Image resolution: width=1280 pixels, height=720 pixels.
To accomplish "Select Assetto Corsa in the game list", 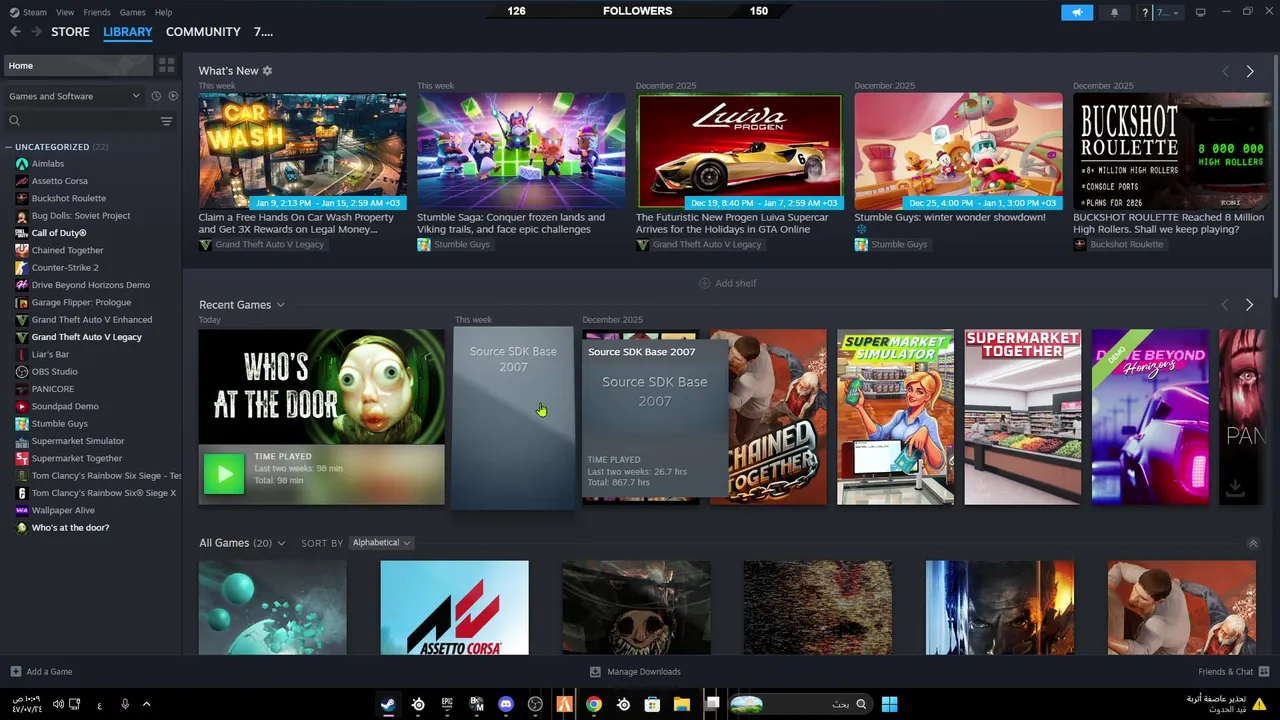I will click(x=59, y=181).
